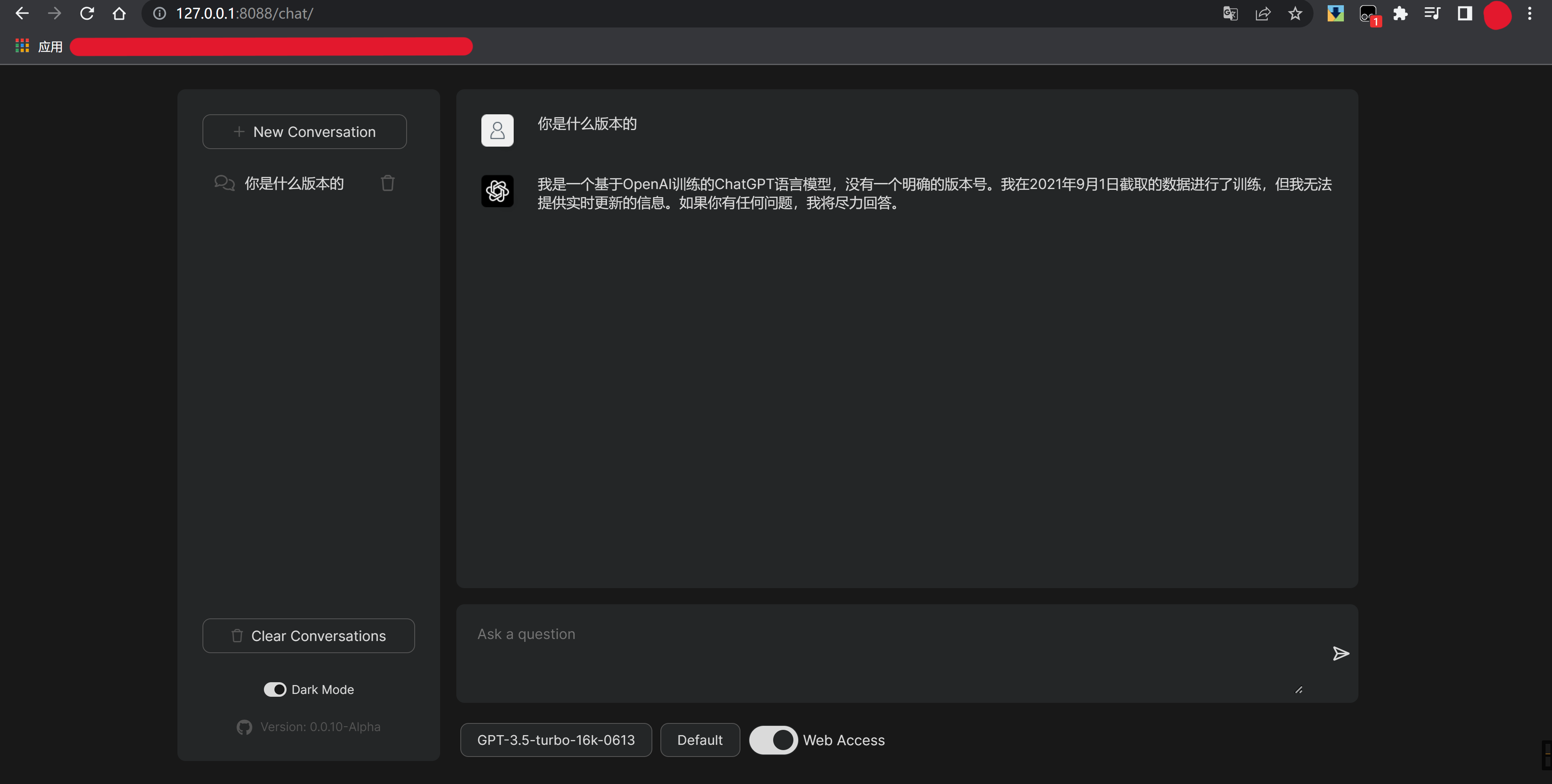This screenshot has width=1552, height=784.
Task: Reload the page with the refresh icon
Action: tap(87, 13)
